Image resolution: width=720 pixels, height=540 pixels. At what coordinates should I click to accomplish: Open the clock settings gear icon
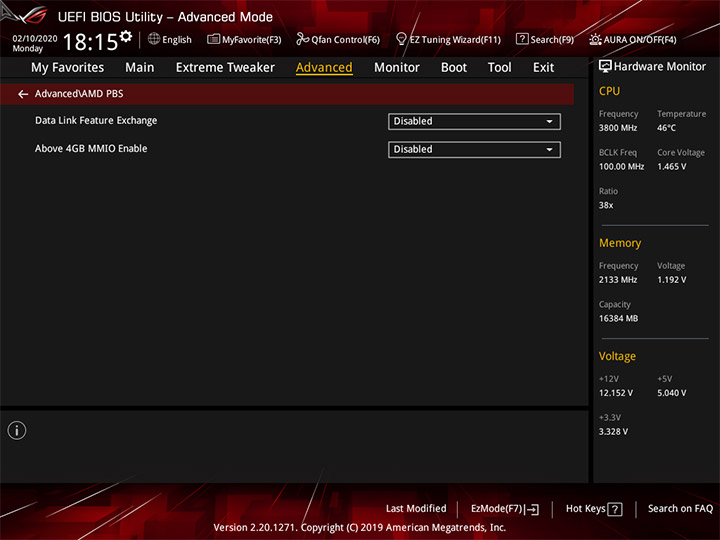pyautogui.click(x=125, y=36)
